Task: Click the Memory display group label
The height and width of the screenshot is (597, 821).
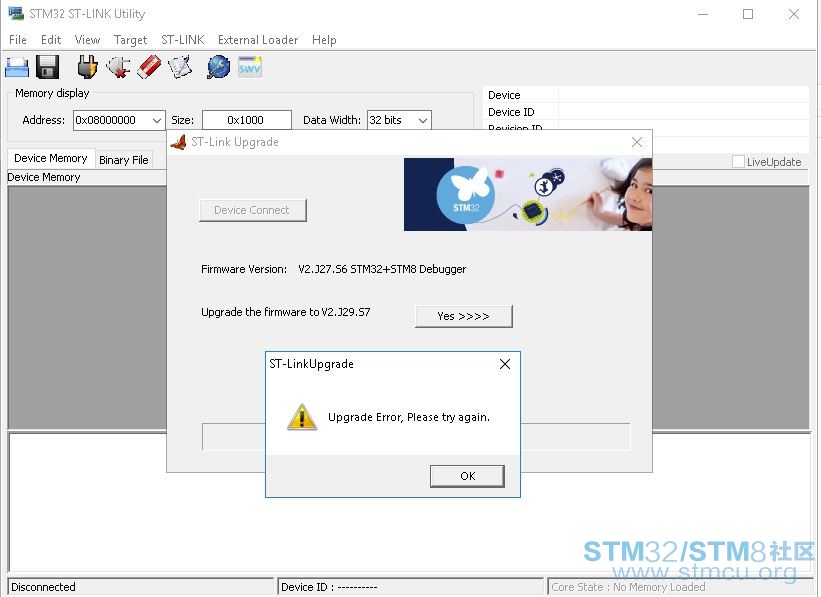Action: pos(52,93)
